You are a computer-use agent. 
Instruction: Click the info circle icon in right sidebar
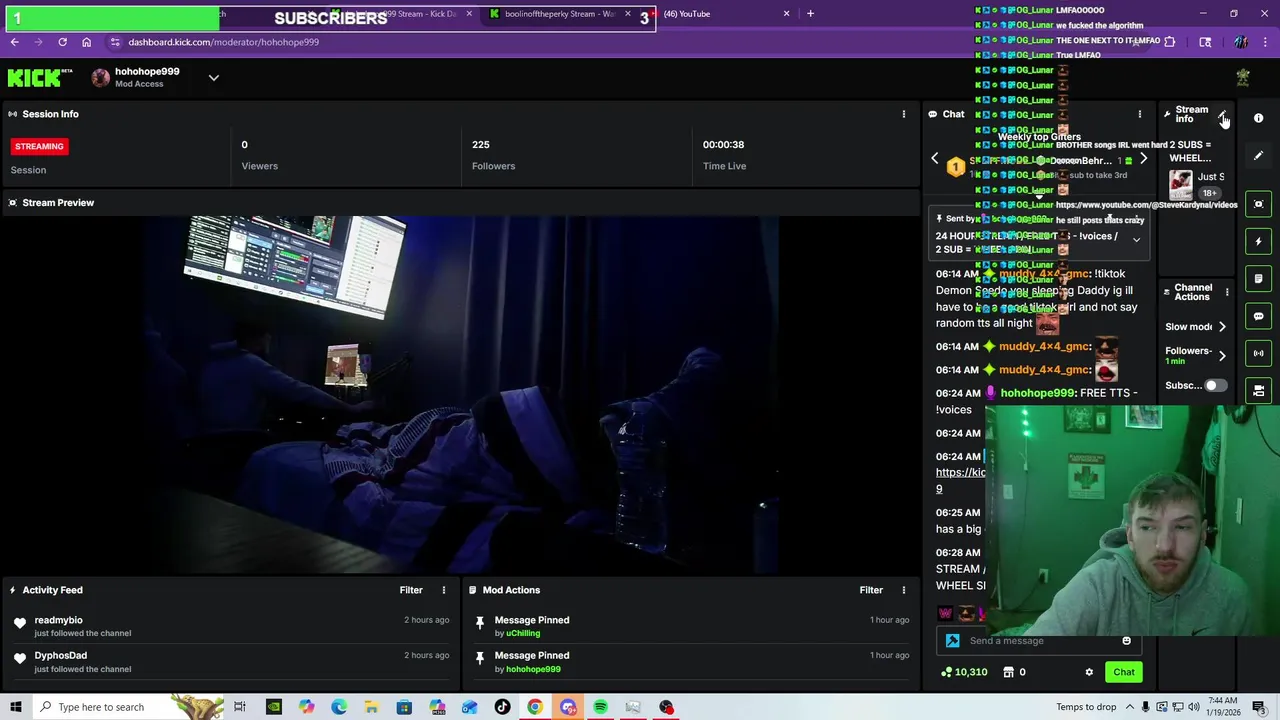(x=1258, y=118)
